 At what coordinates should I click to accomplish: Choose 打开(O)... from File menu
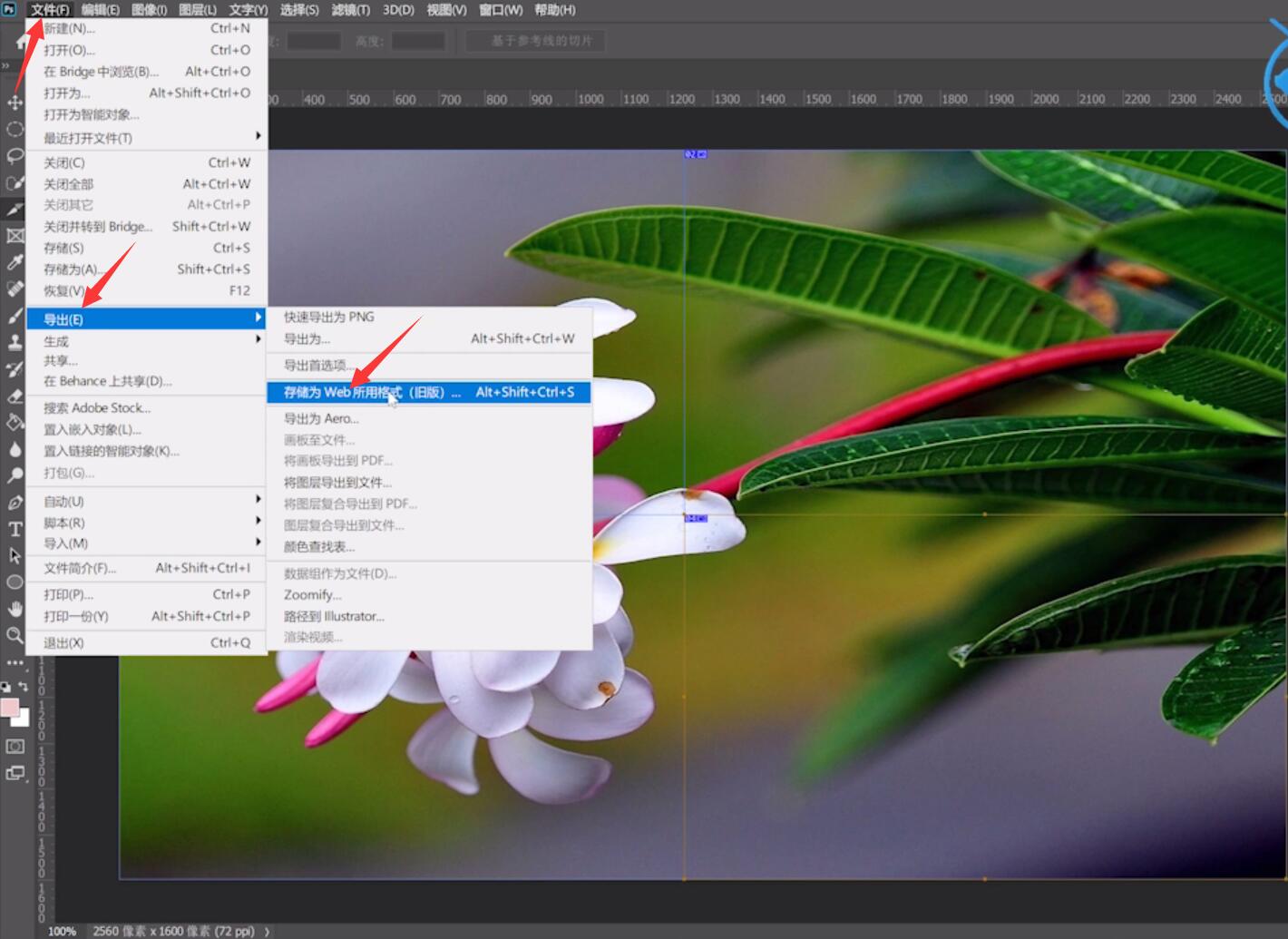[x=146, y=50]
